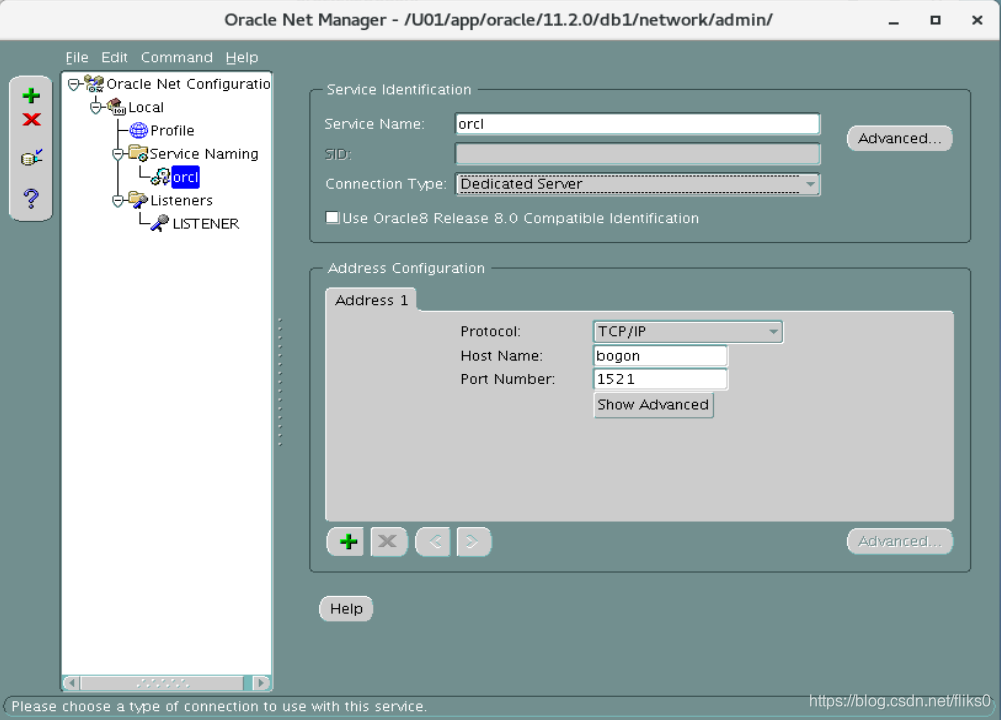Collapse the Service Naming node
Image resolution: width=1001 pixels, height=720 pixels.
(118, 154)
